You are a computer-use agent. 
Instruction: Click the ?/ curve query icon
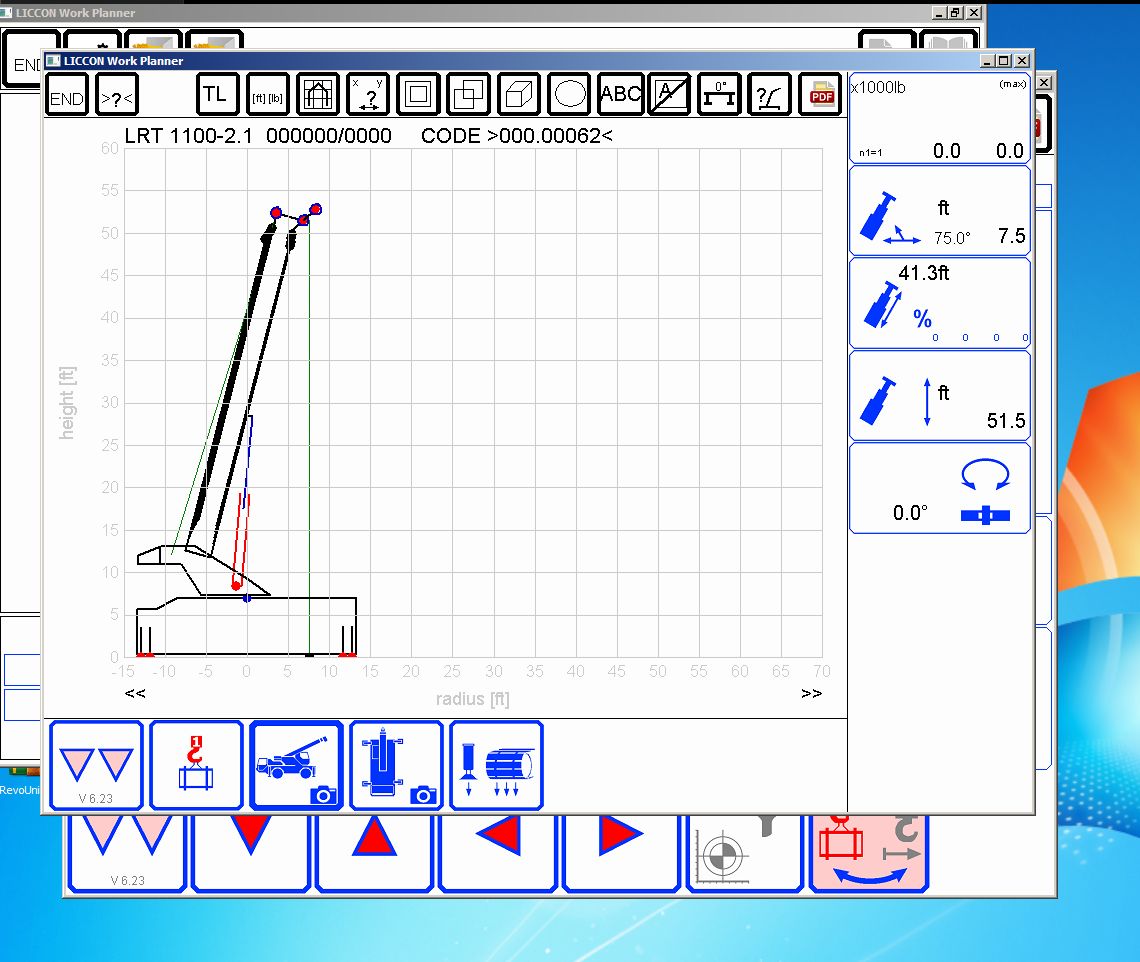pyautogui.click(x=769, y=95)
